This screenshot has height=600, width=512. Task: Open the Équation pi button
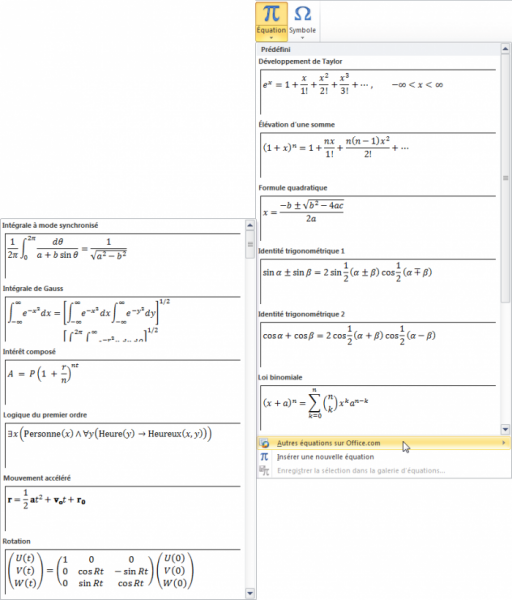tap(271, 18)
